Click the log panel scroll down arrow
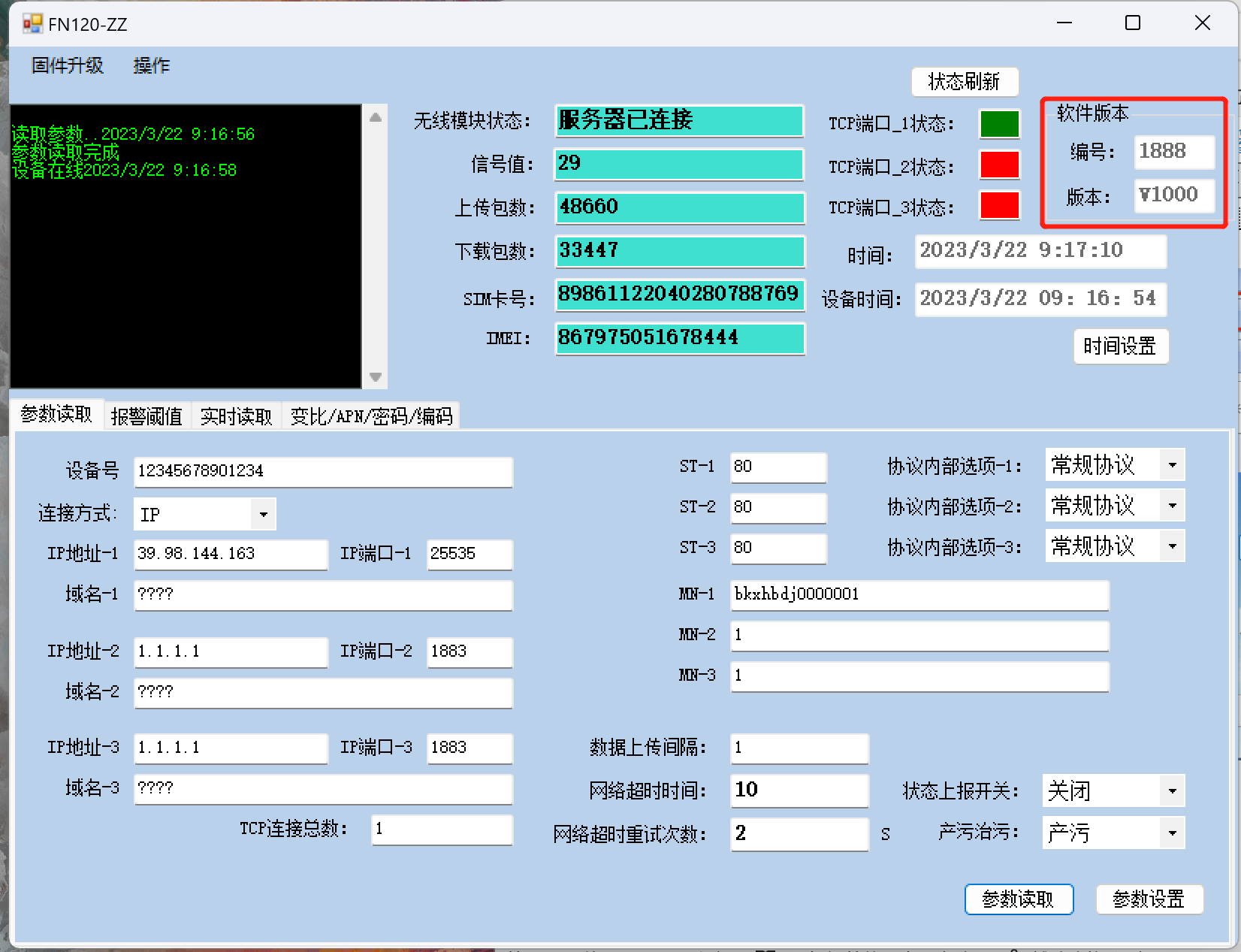This screenshot has height=952, width=1241. (376, 377)
